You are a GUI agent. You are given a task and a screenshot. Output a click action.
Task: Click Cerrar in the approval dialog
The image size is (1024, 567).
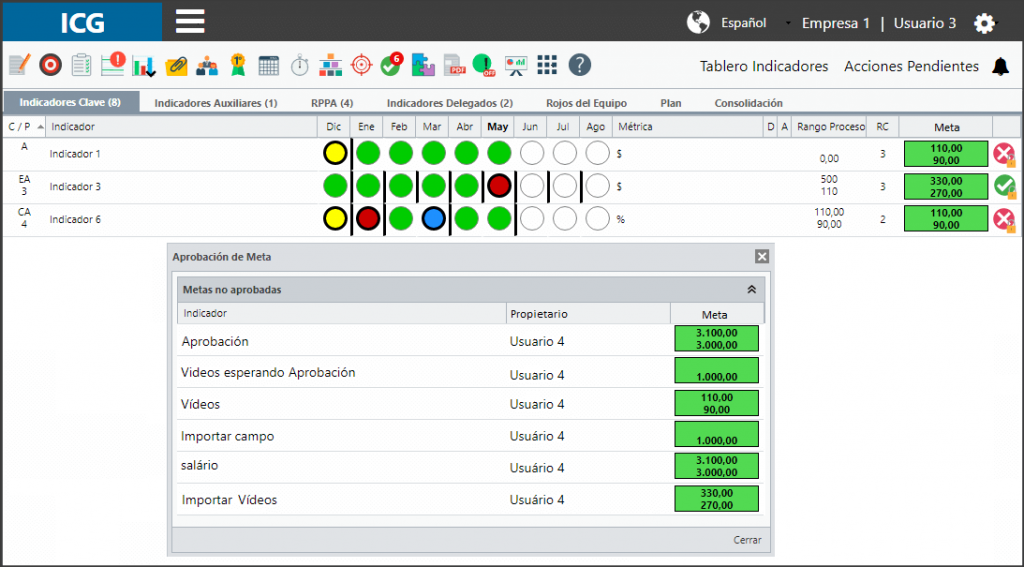coord(747,540)
